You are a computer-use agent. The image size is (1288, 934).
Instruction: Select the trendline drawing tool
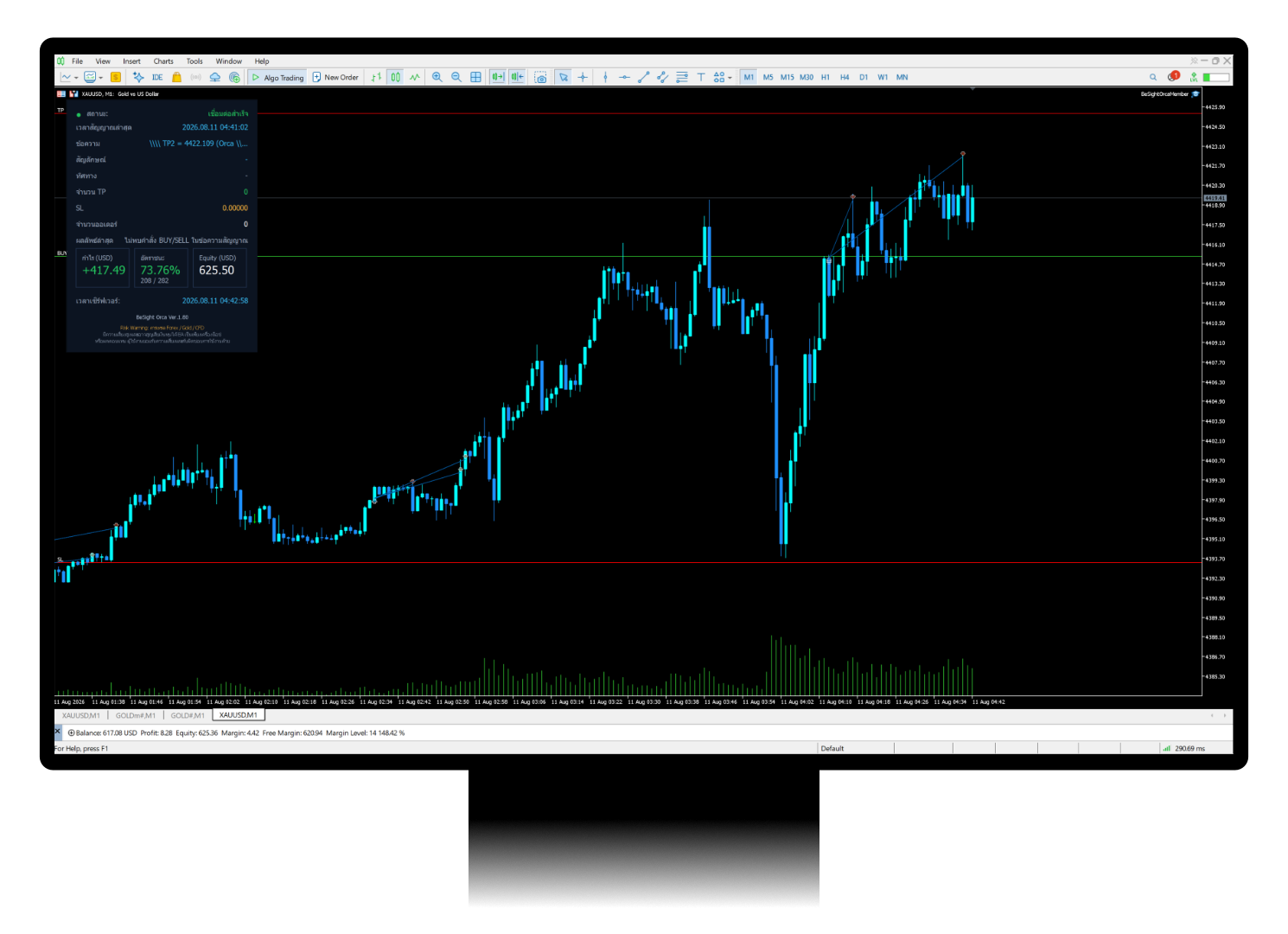coord(643,77)
